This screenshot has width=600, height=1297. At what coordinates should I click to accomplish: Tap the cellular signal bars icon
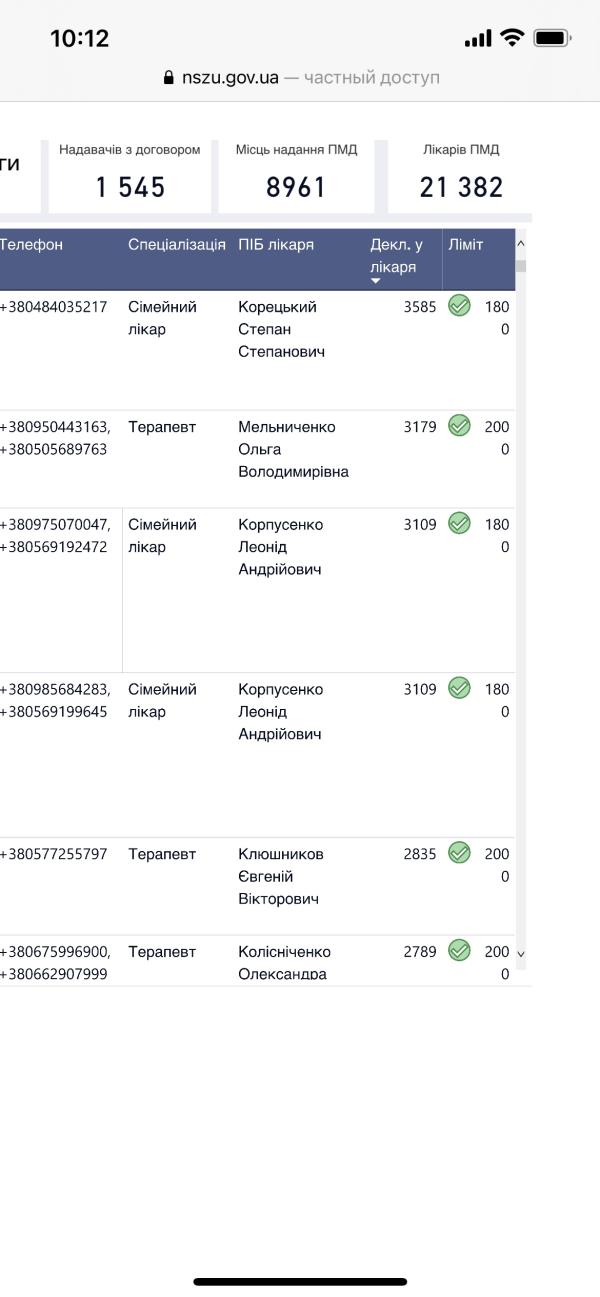(478, 39)
